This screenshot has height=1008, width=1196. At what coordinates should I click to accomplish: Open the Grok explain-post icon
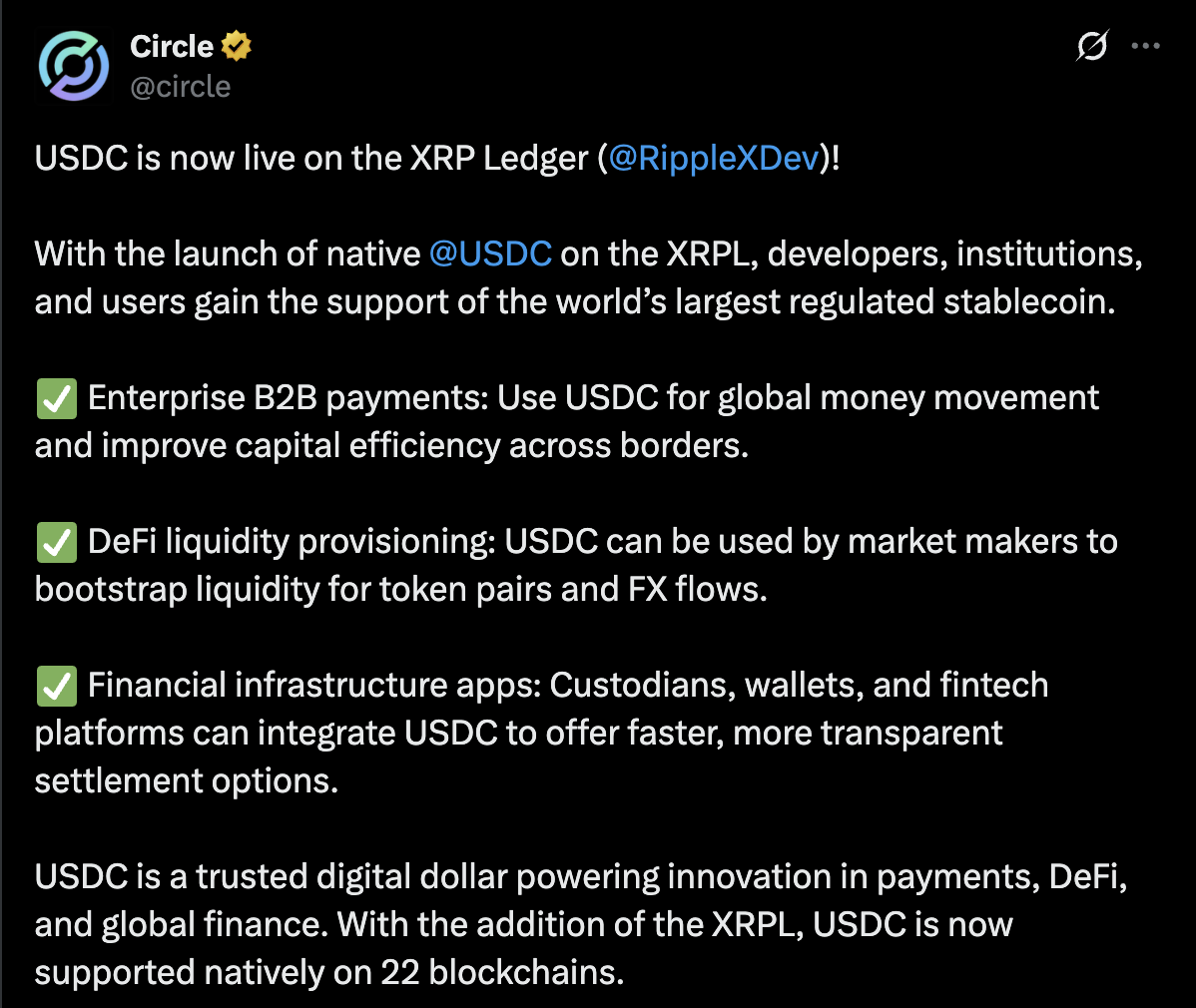point(1092,46)
